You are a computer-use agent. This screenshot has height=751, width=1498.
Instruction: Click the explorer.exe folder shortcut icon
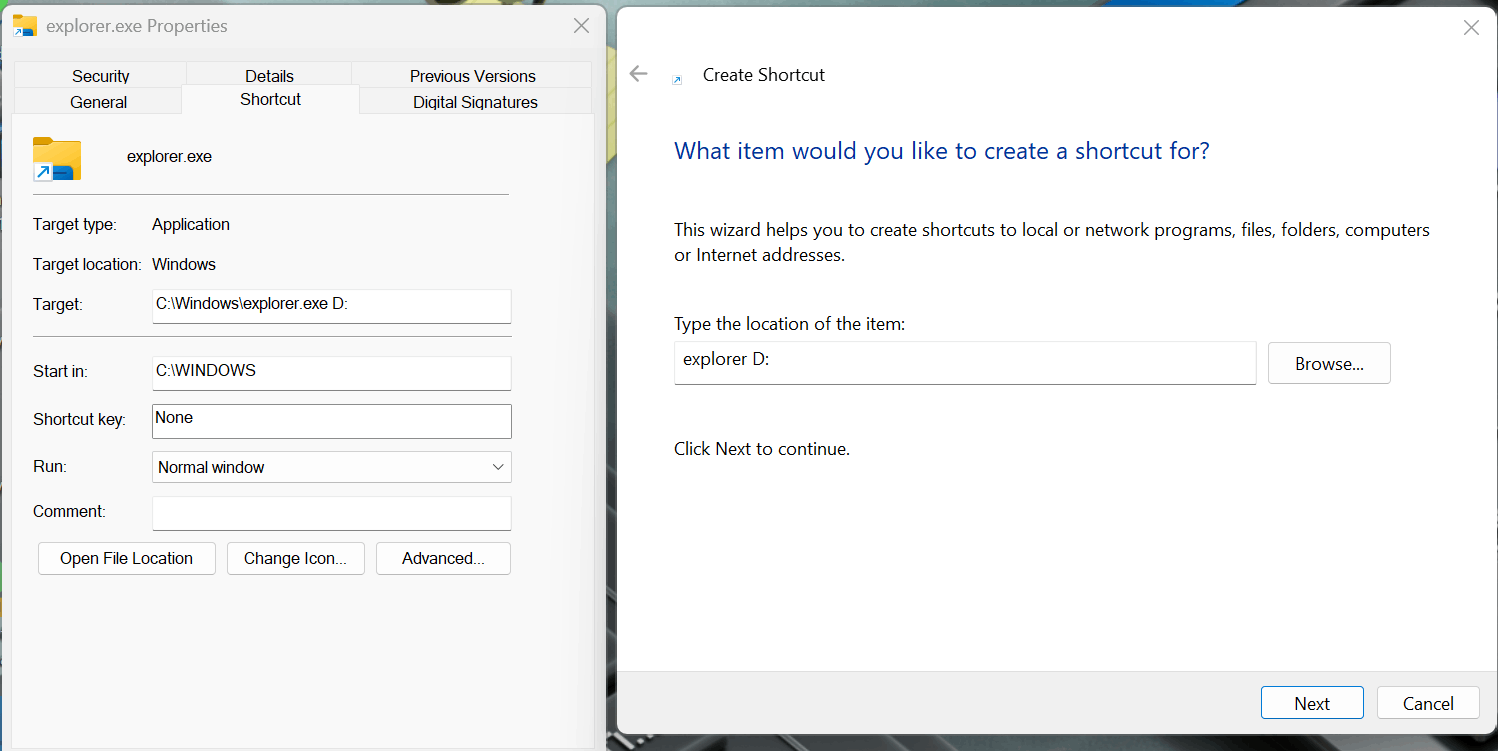tap(56, 158)
